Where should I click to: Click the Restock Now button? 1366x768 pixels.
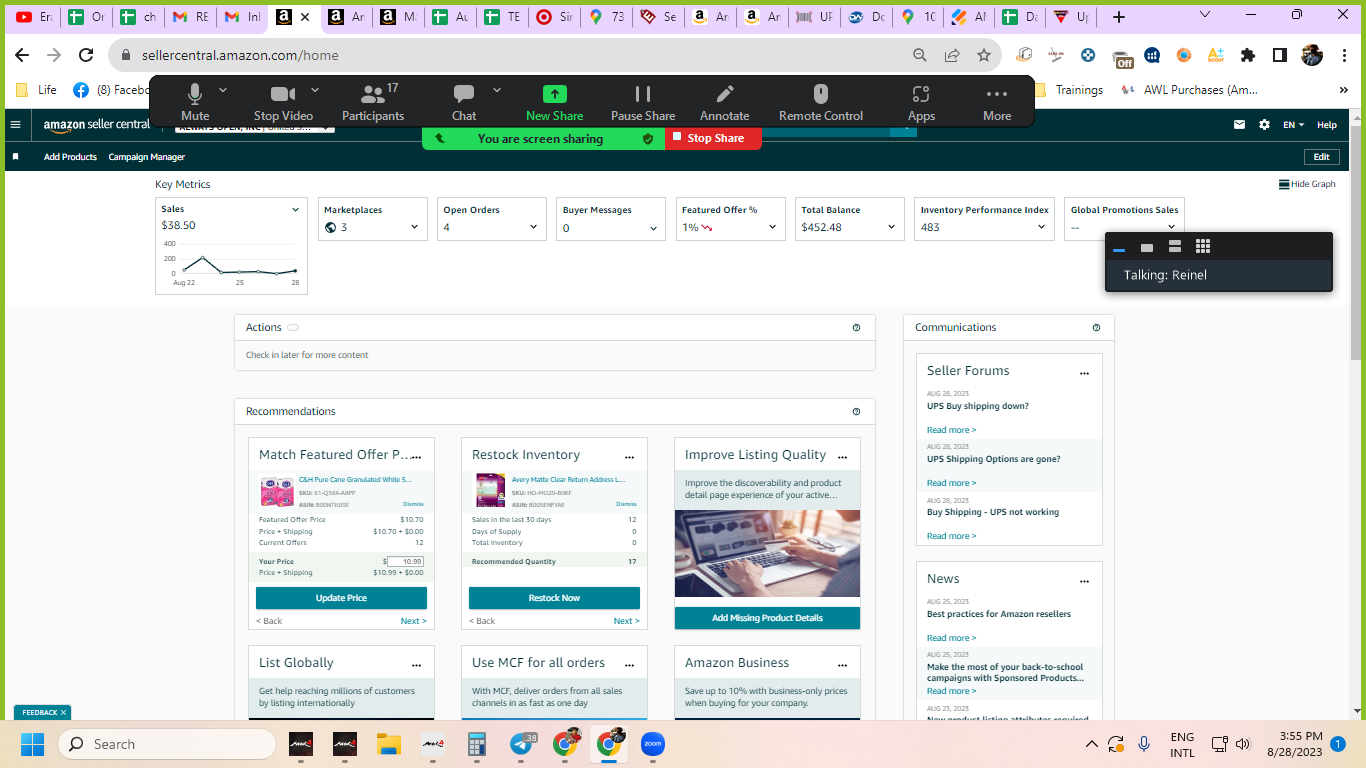click(554, 598)
